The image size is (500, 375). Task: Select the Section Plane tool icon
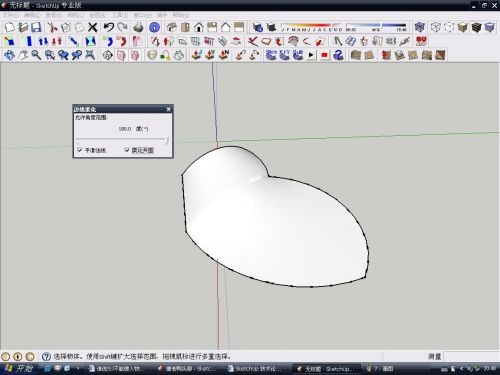[x=107, y=55]
